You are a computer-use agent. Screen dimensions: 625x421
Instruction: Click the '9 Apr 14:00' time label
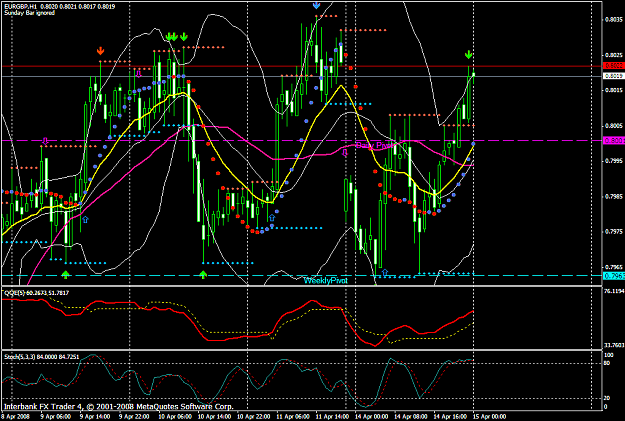click(95, 417)
